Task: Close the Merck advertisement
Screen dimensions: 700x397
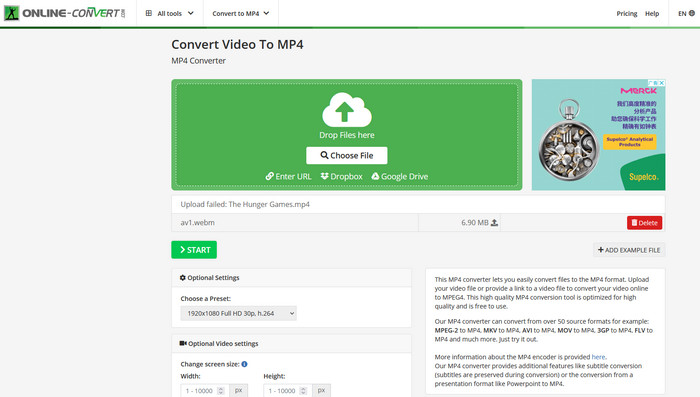Action: point(662,83)
